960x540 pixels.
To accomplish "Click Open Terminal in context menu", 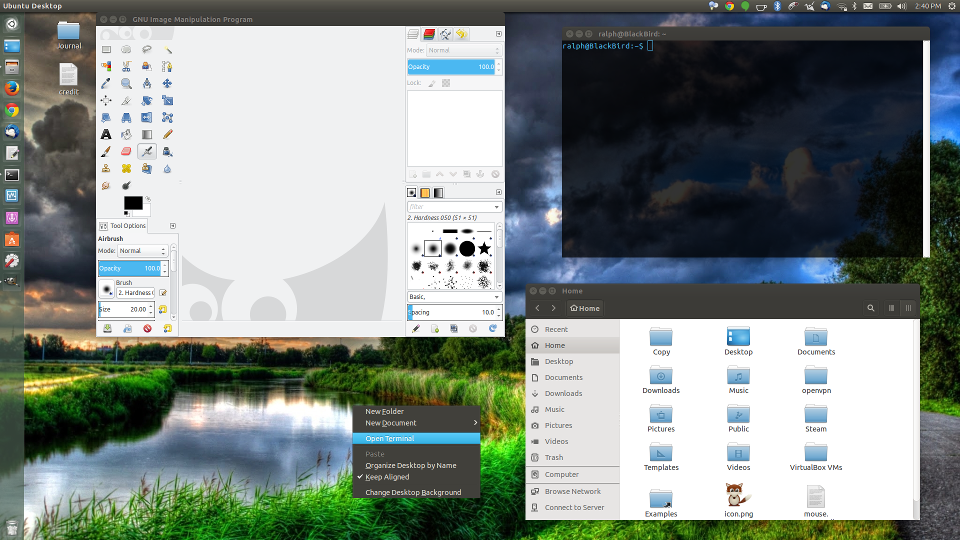I will pos(416,438).
